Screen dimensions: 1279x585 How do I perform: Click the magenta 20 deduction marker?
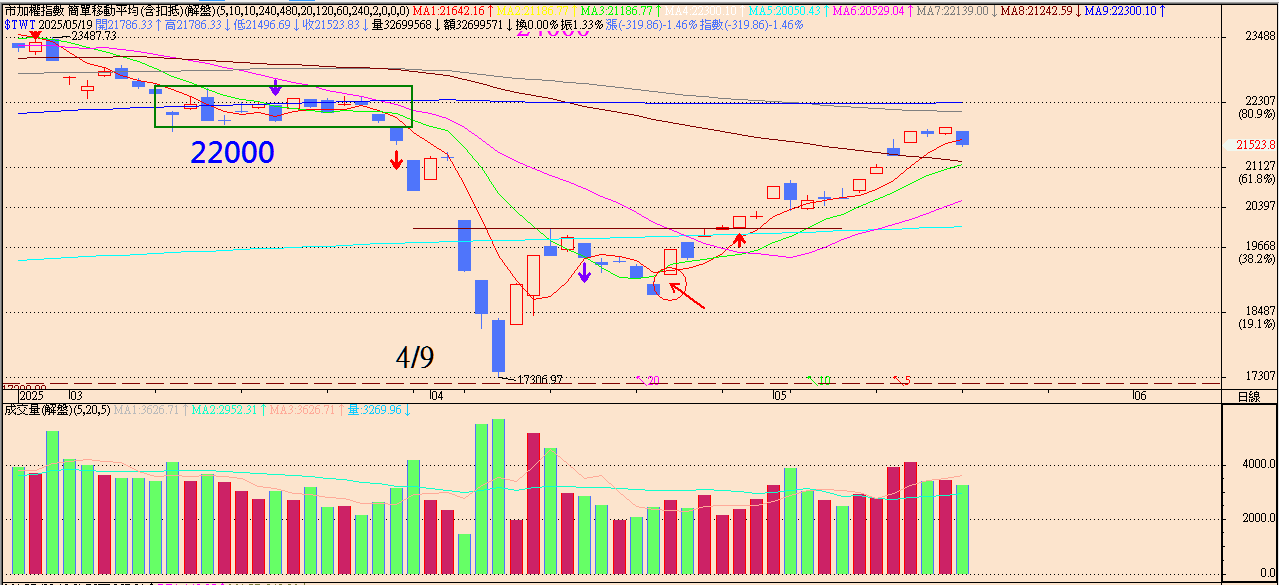coord(651,380)
